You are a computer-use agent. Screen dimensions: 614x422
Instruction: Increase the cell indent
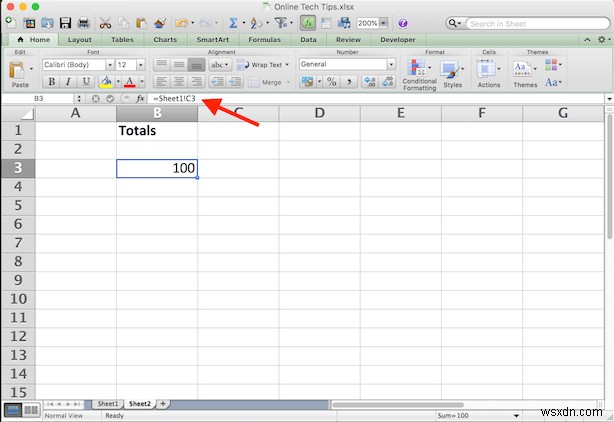(235, 81)
